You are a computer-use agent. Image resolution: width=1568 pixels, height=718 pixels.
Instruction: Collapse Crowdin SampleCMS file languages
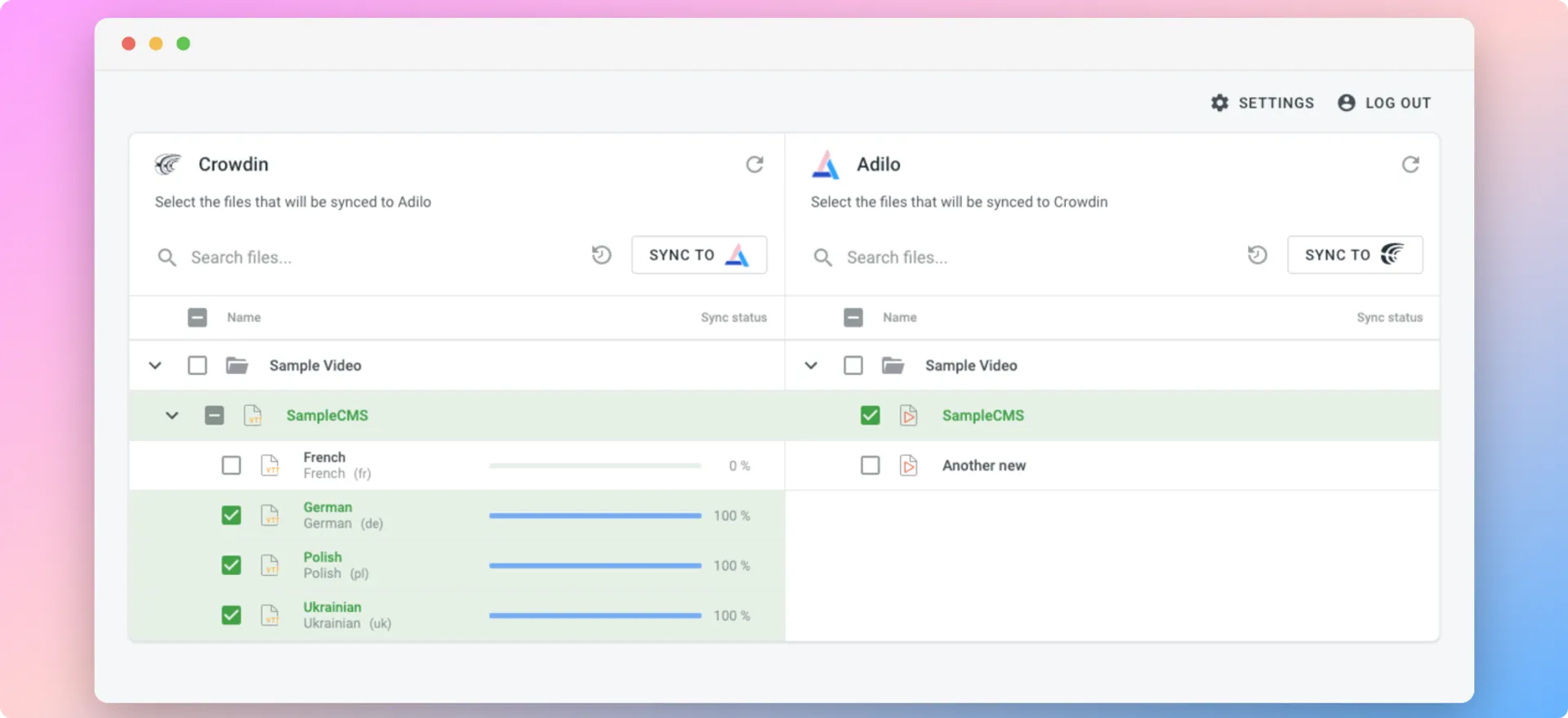(x=172, y=415)
